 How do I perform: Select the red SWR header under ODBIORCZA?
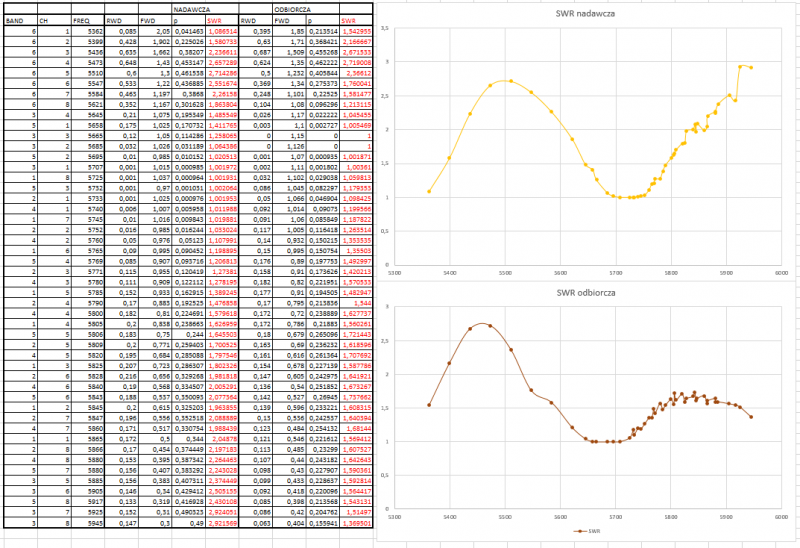pos(349,19)
